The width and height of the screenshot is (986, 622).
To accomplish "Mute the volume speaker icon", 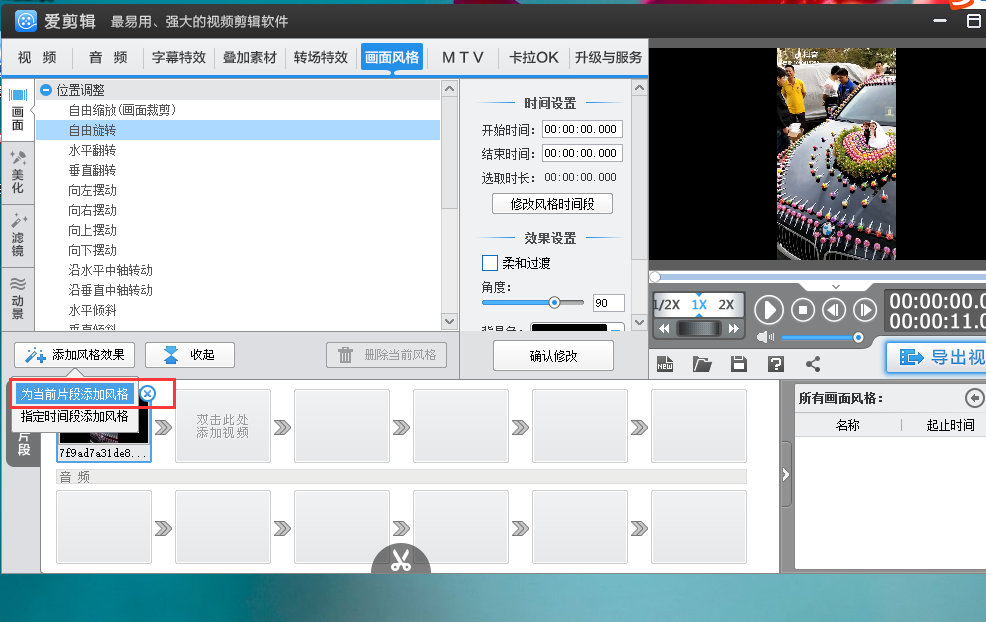I will pyautogui.click(x=765, y=338).
